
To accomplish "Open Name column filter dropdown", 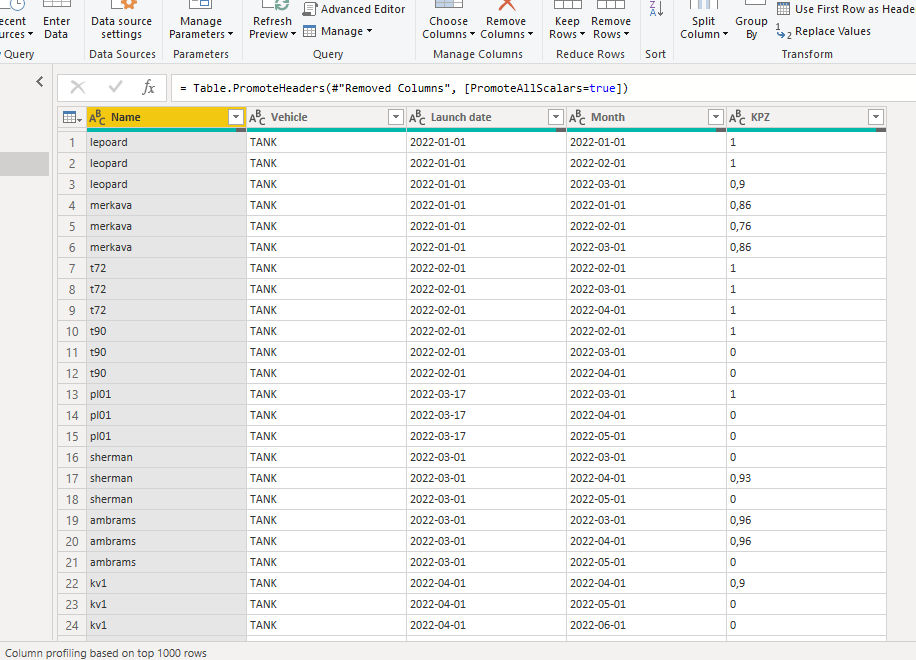I will click(x=235, y=117).
